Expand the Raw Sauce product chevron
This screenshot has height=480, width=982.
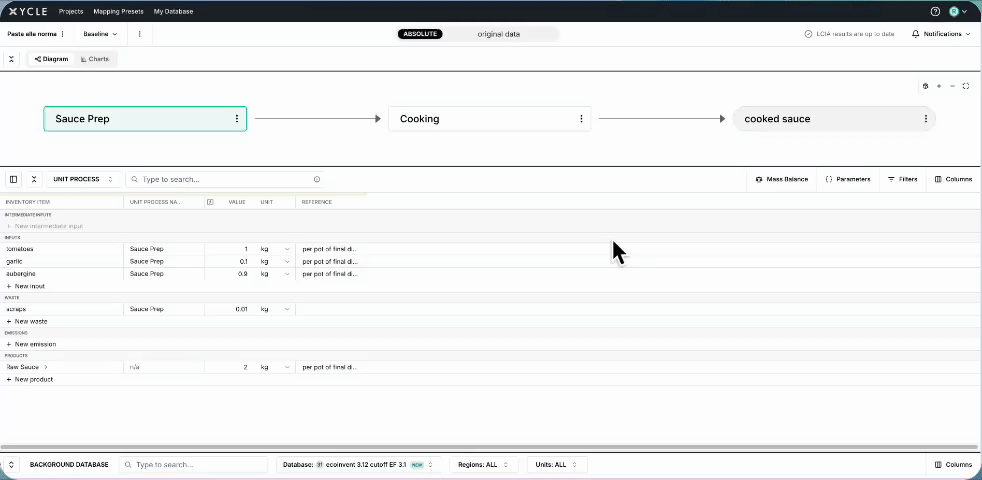tap(46, 367)
